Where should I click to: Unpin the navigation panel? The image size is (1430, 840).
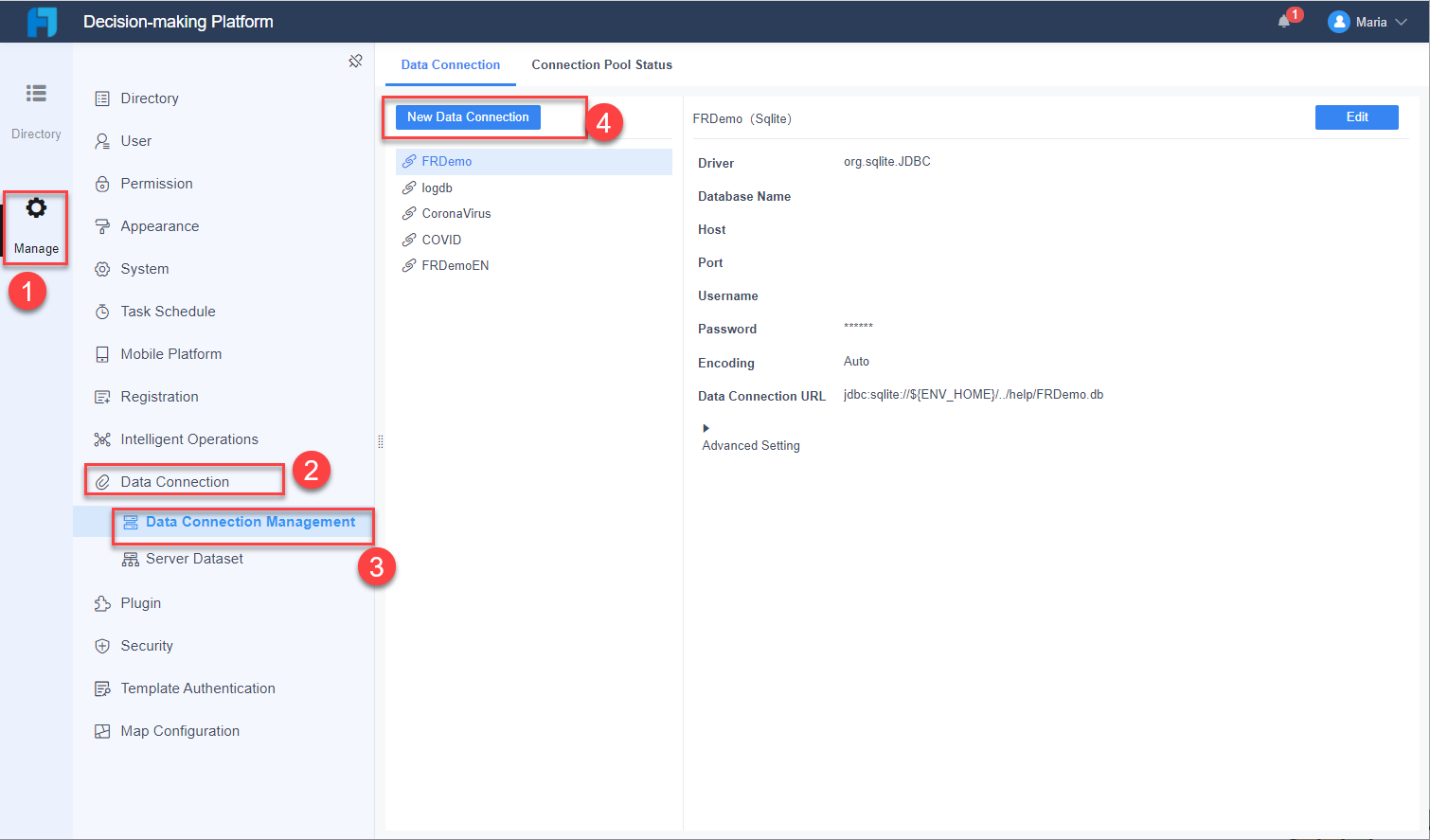(x=355, y=60)
